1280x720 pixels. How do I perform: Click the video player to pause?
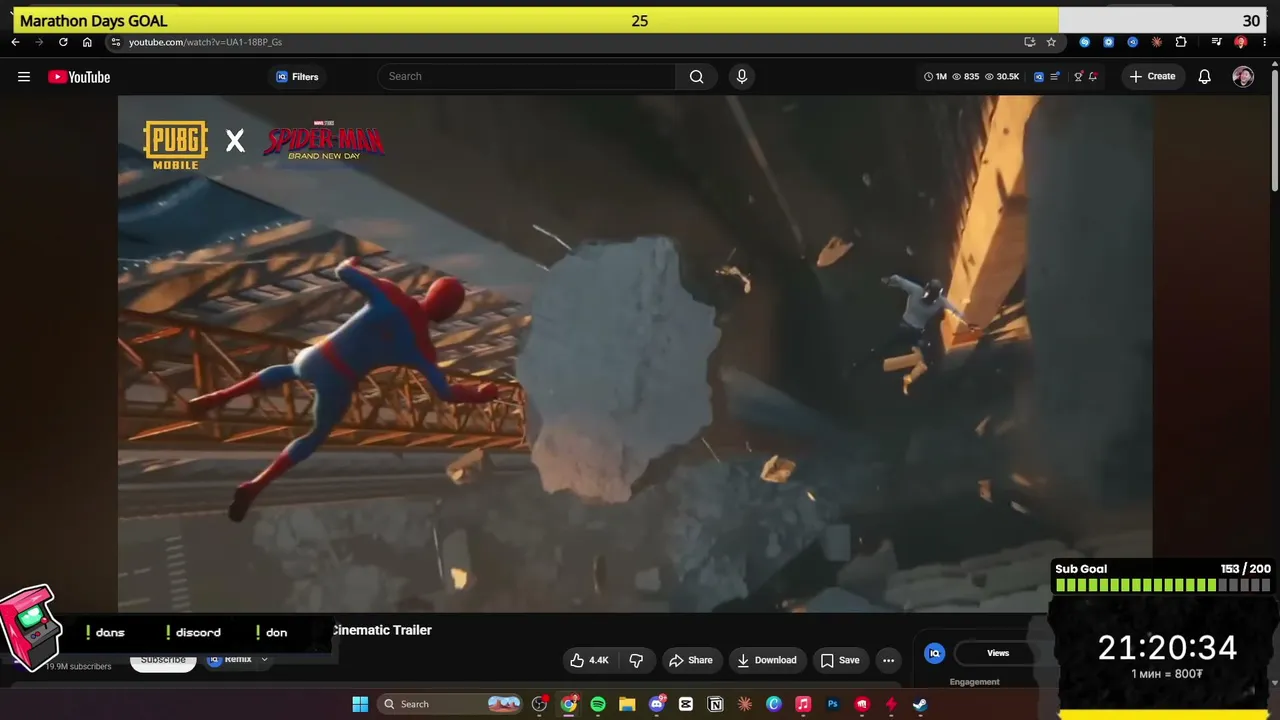click(x=635, y=353)
